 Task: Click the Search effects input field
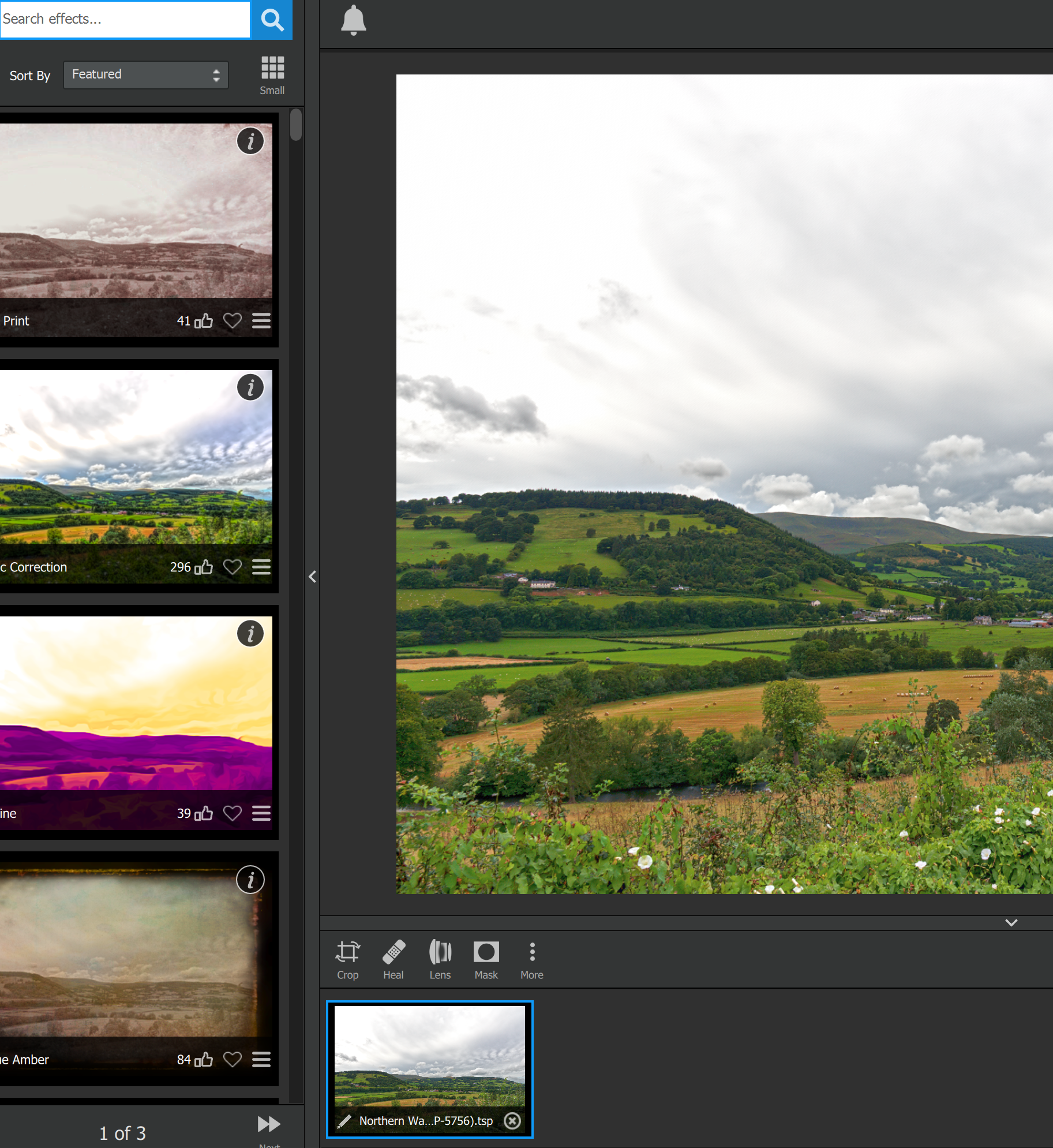click(125, 20)
